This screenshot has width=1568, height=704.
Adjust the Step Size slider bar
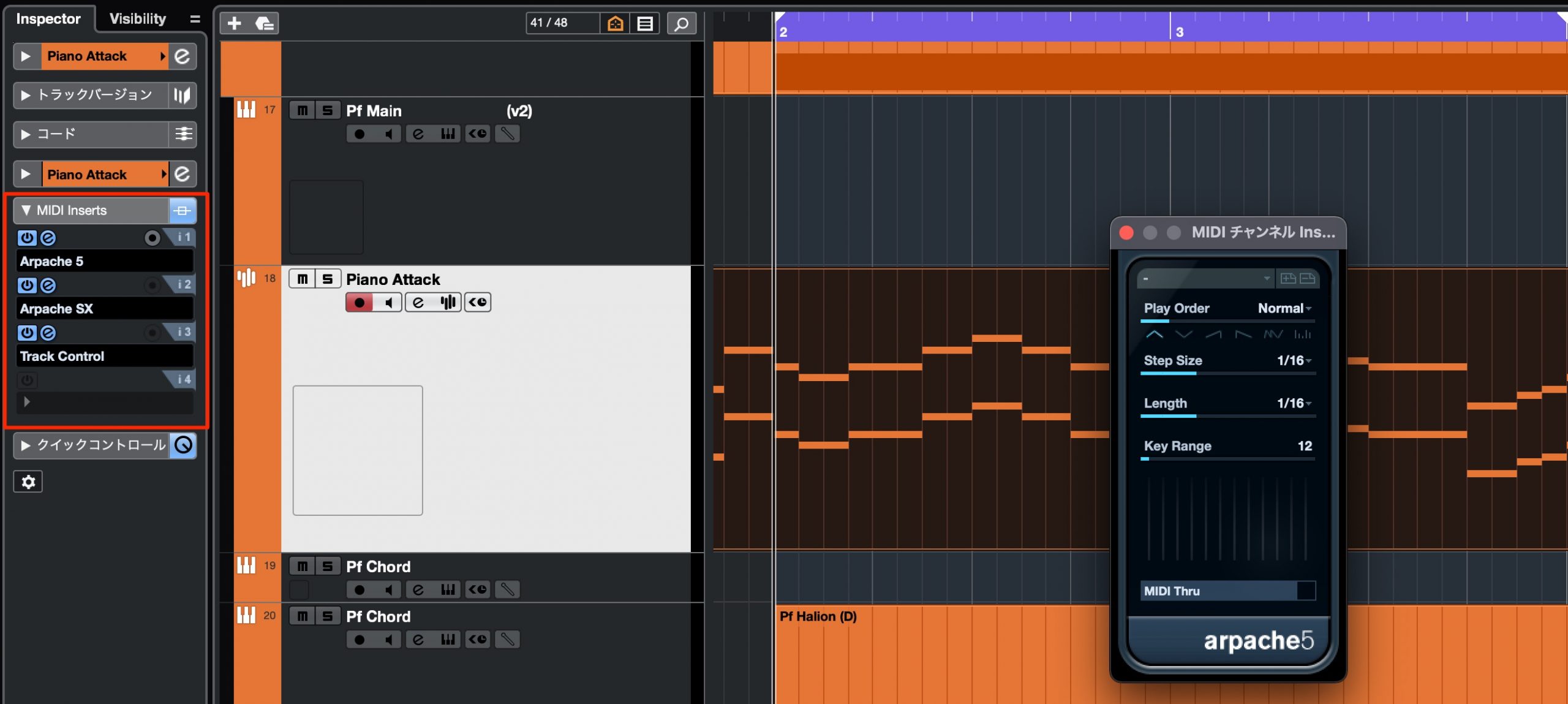(1227, 373)
